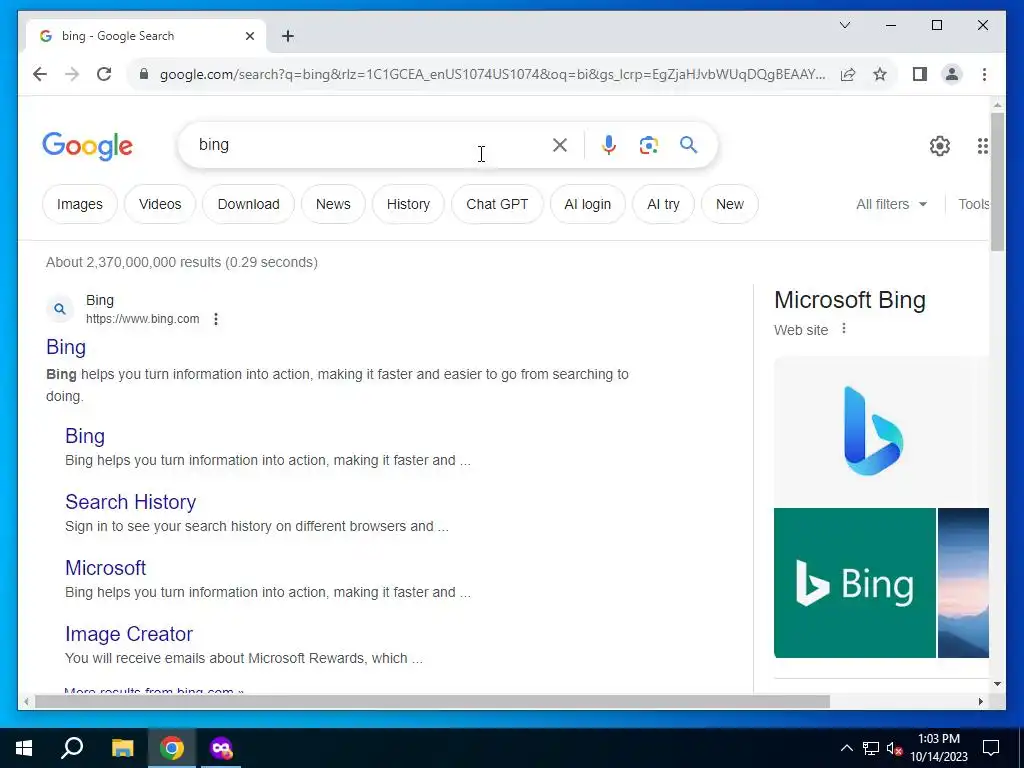1024x768 pixels.
Task: Open the purple masked app in taskbar
Action: 221,748
